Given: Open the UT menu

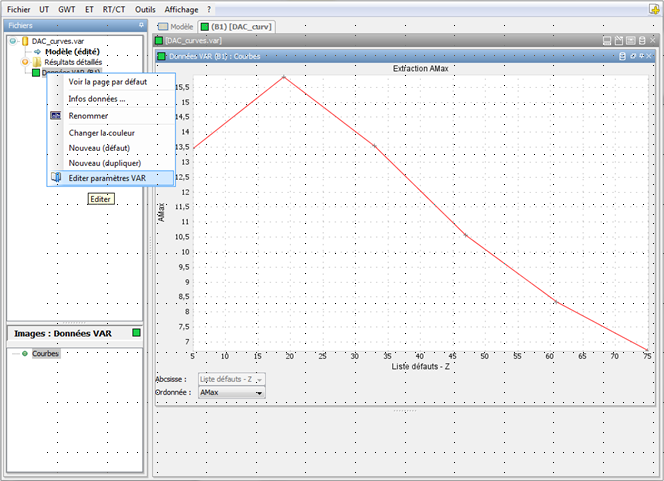Looking at the screenshot, I should click(44, 9).
